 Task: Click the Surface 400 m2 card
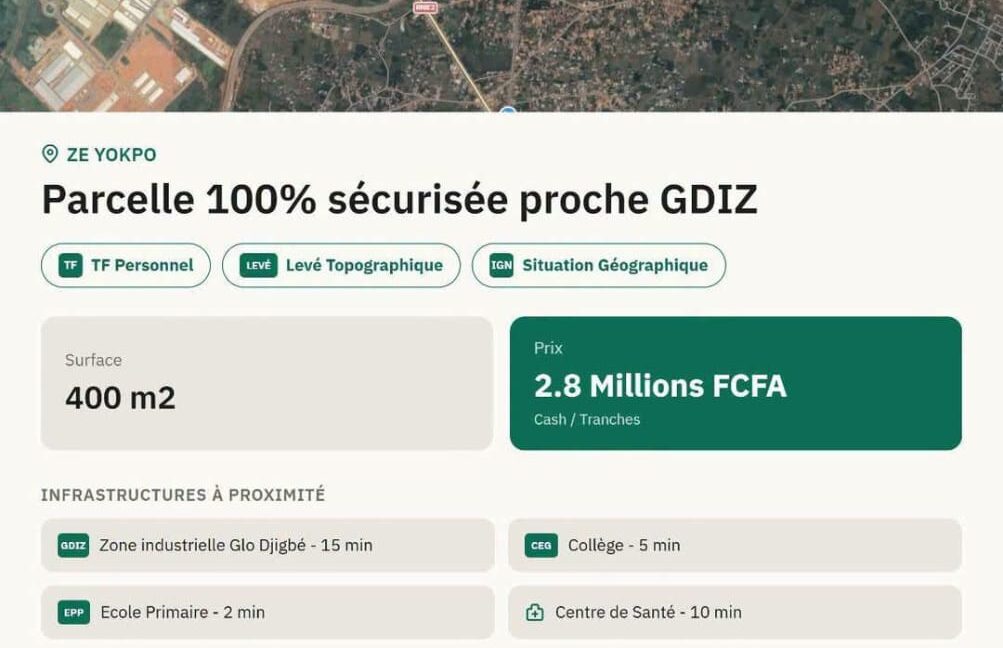click(267, 383)
